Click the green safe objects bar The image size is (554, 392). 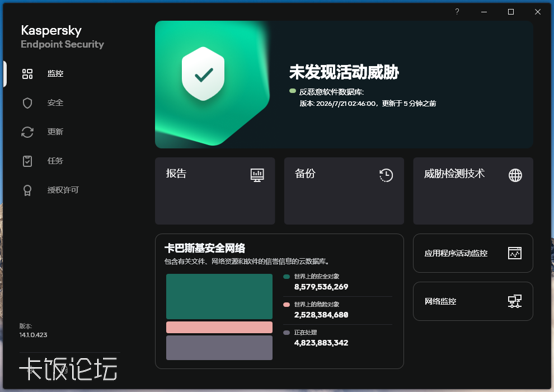[x=219, y=297]
